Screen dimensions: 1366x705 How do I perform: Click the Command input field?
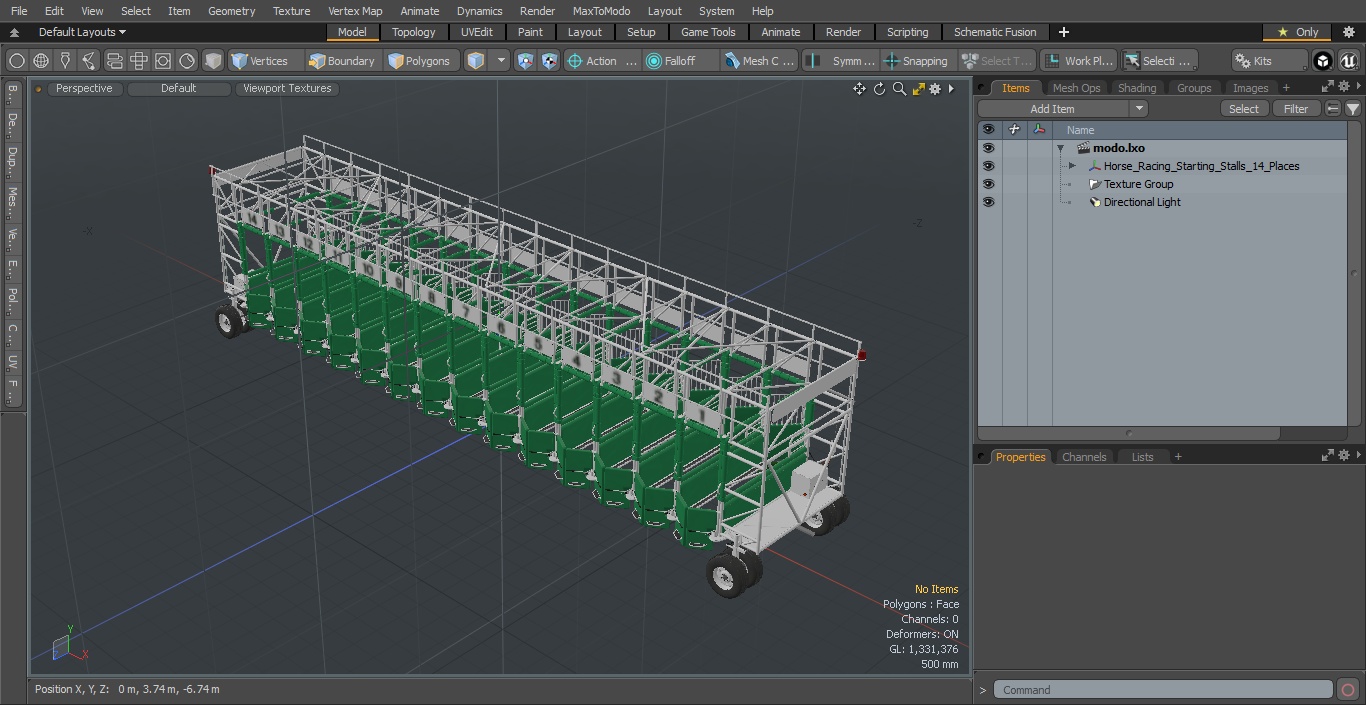click(x=1163, y=690)
